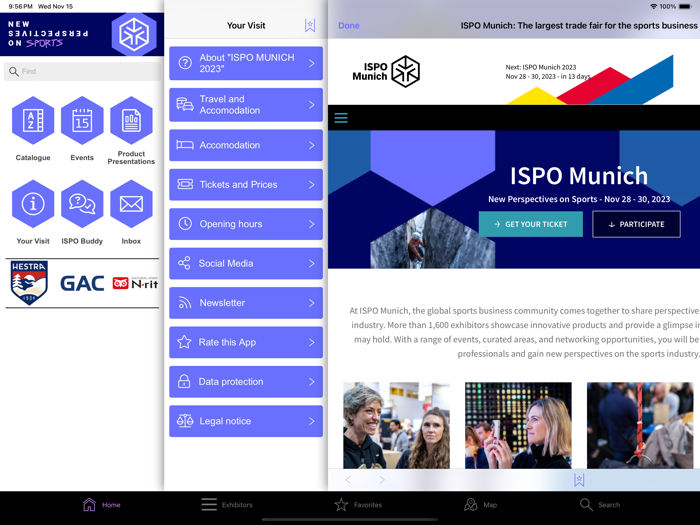Open the Opening hours entry
This screenshot has height=525, width=700.
(x=246, y=224)
